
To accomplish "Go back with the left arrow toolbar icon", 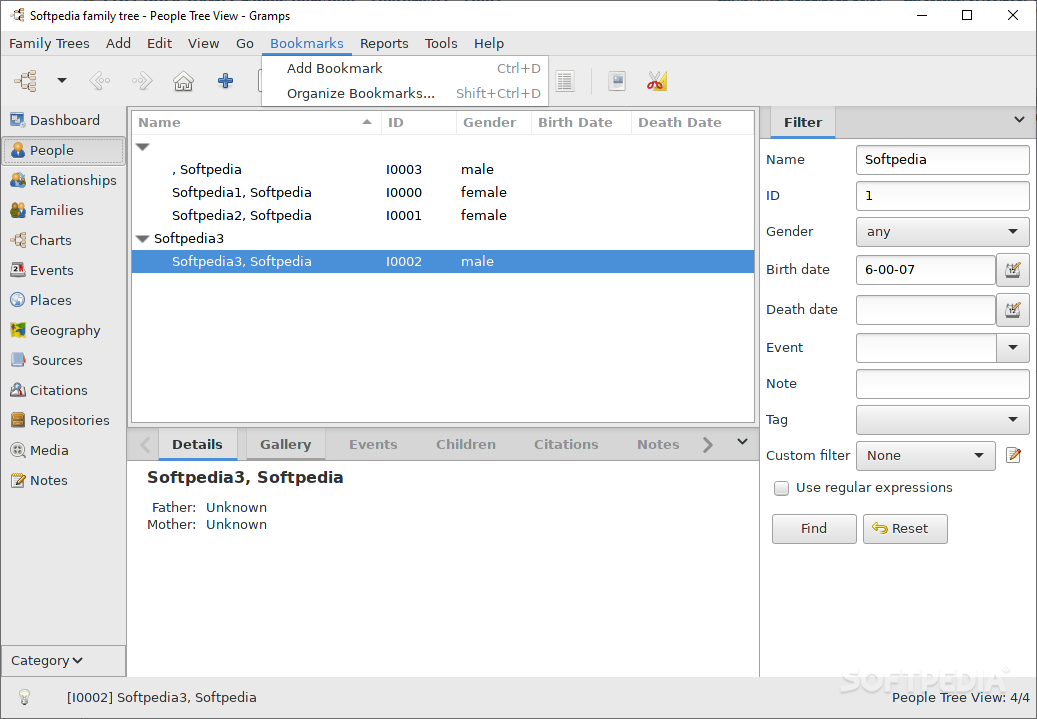I will (x=100, y=81).
